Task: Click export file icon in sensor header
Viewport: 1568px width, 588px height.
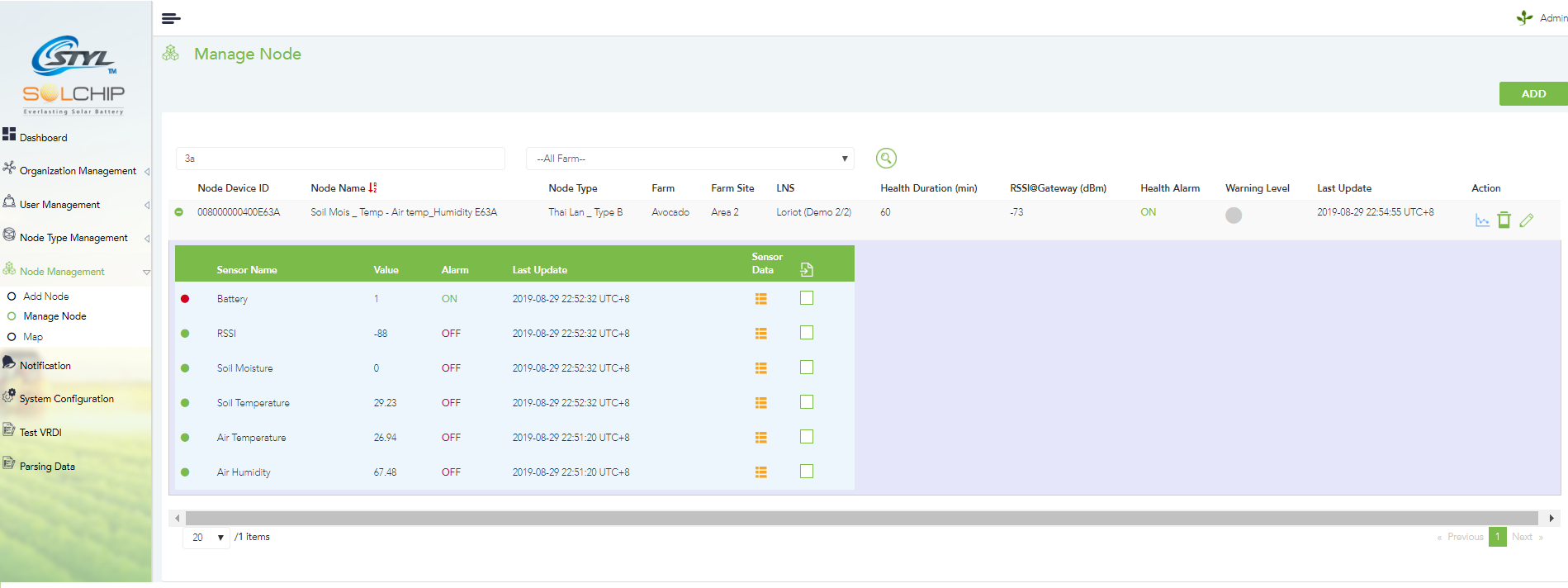Action: pos(807,269)
